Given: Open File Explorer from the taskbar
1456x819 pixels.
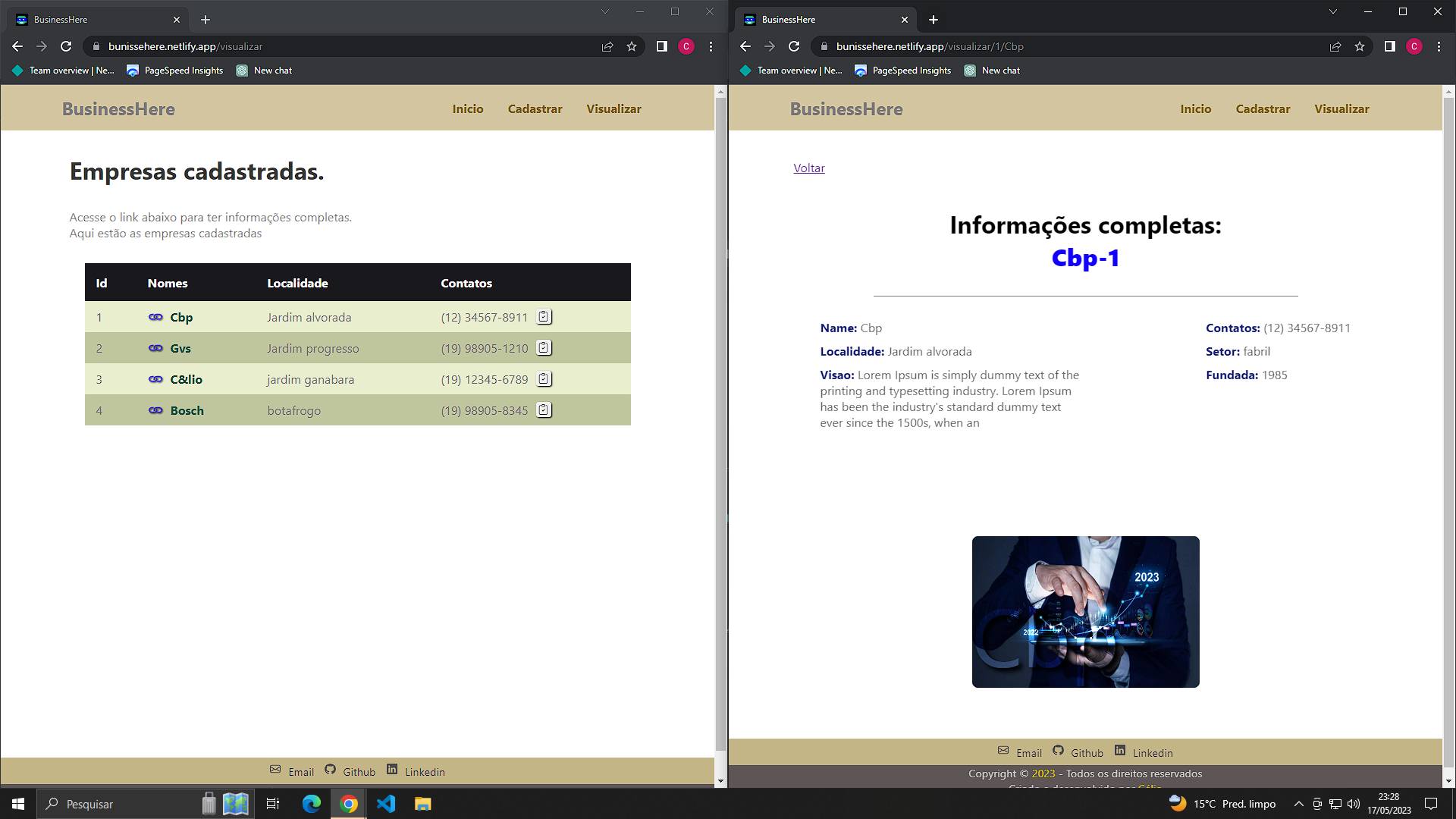Looking at the screenshot, I should (422, 804).
